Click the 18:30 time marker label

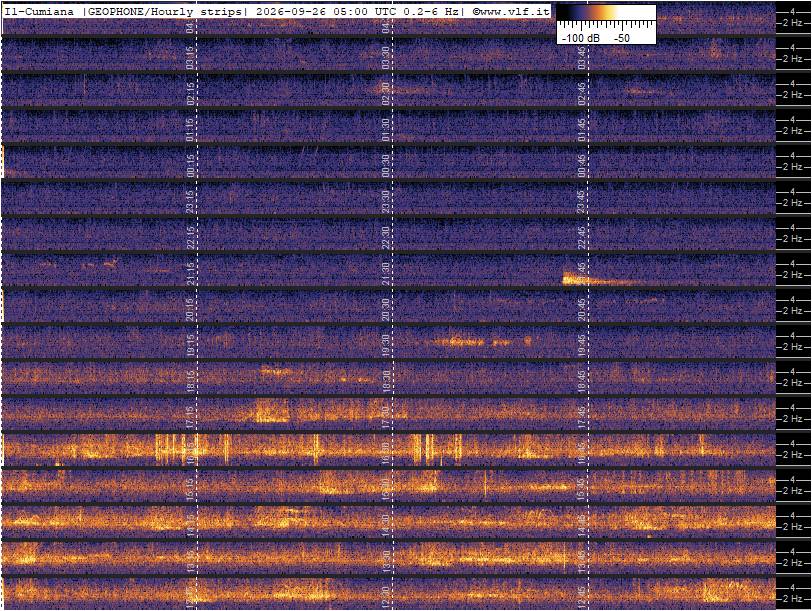click(x=385, y=380)
